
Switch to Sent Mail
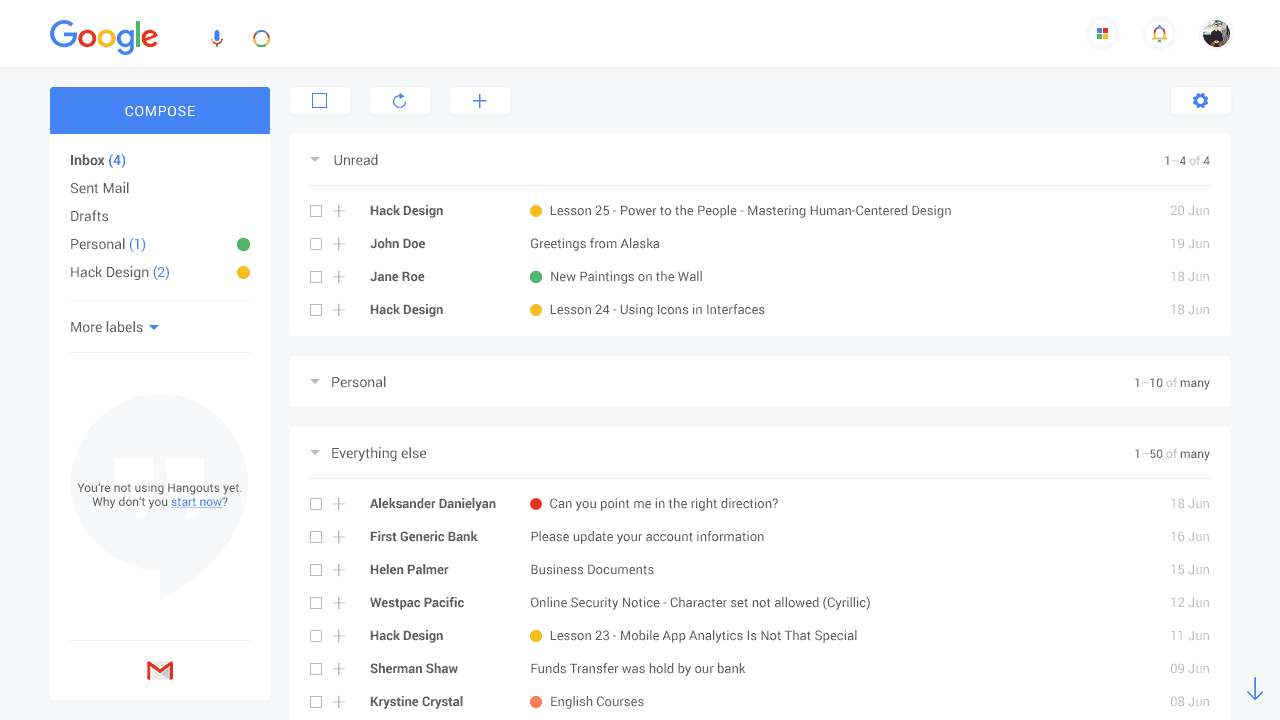click(x=99, y=188)
